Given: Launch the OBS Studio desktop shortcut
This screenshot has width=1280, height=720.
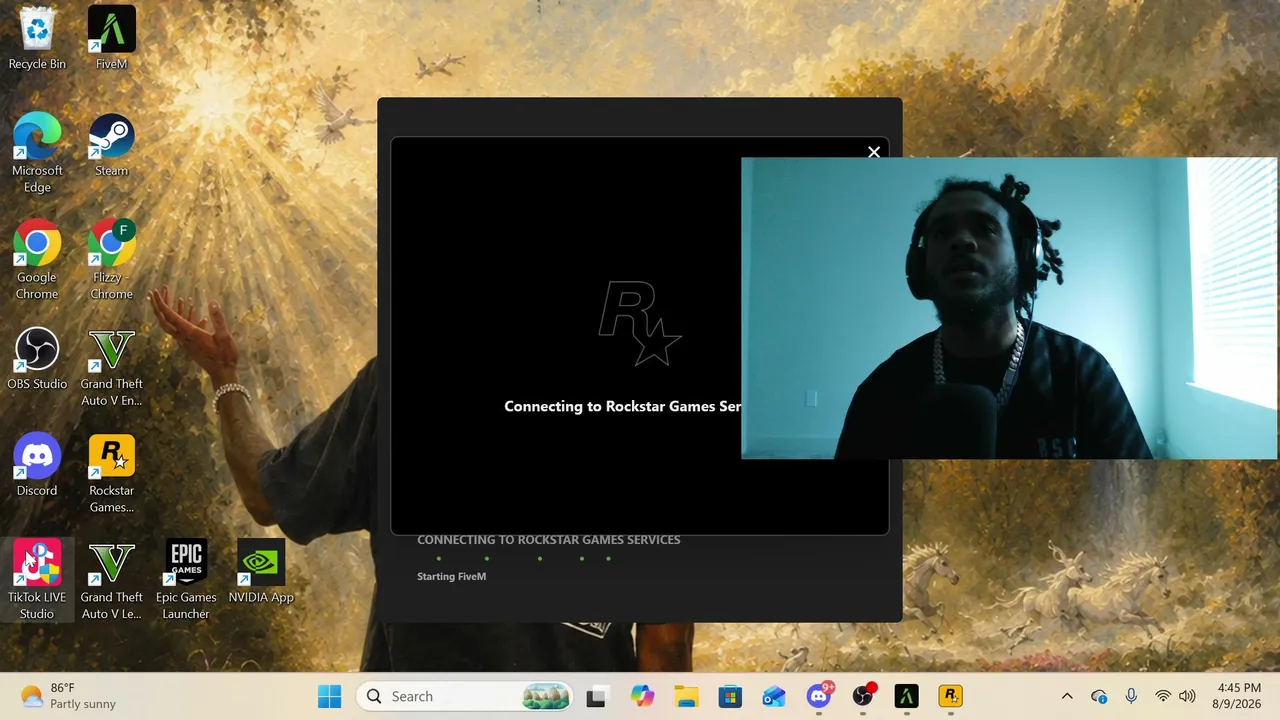Looking at the screenshot, I should (x=37, y=360).
